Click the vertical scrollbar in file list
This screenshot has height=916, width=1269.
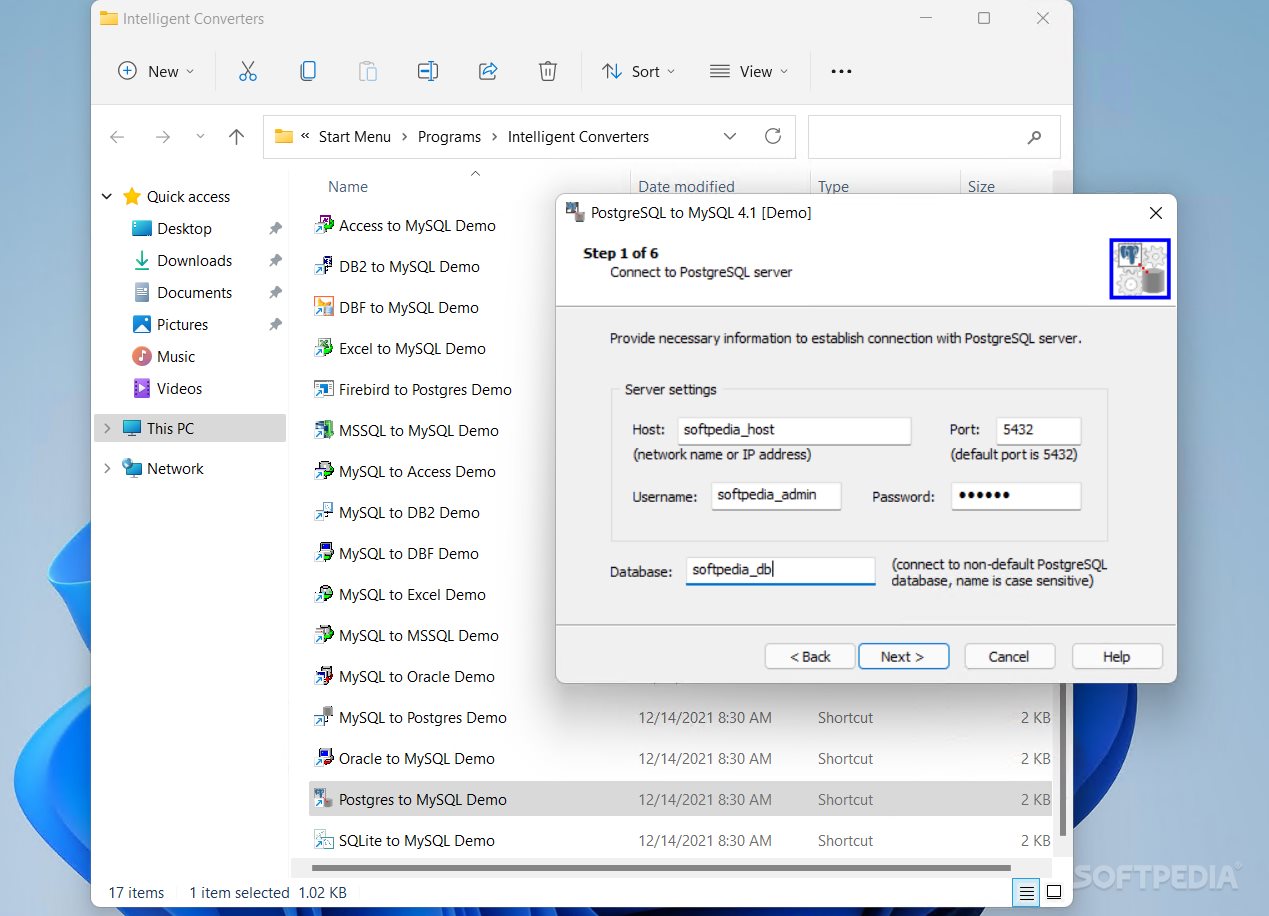[x=1062, y=760]
